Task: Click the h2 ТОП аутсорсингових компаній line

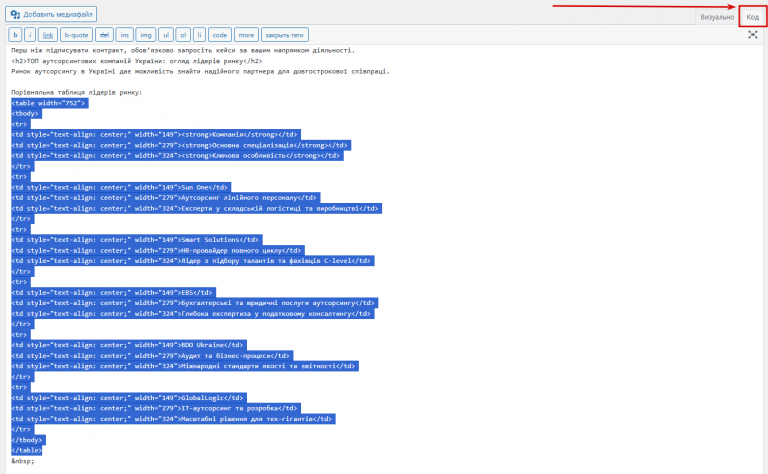Action: point(137,61)
